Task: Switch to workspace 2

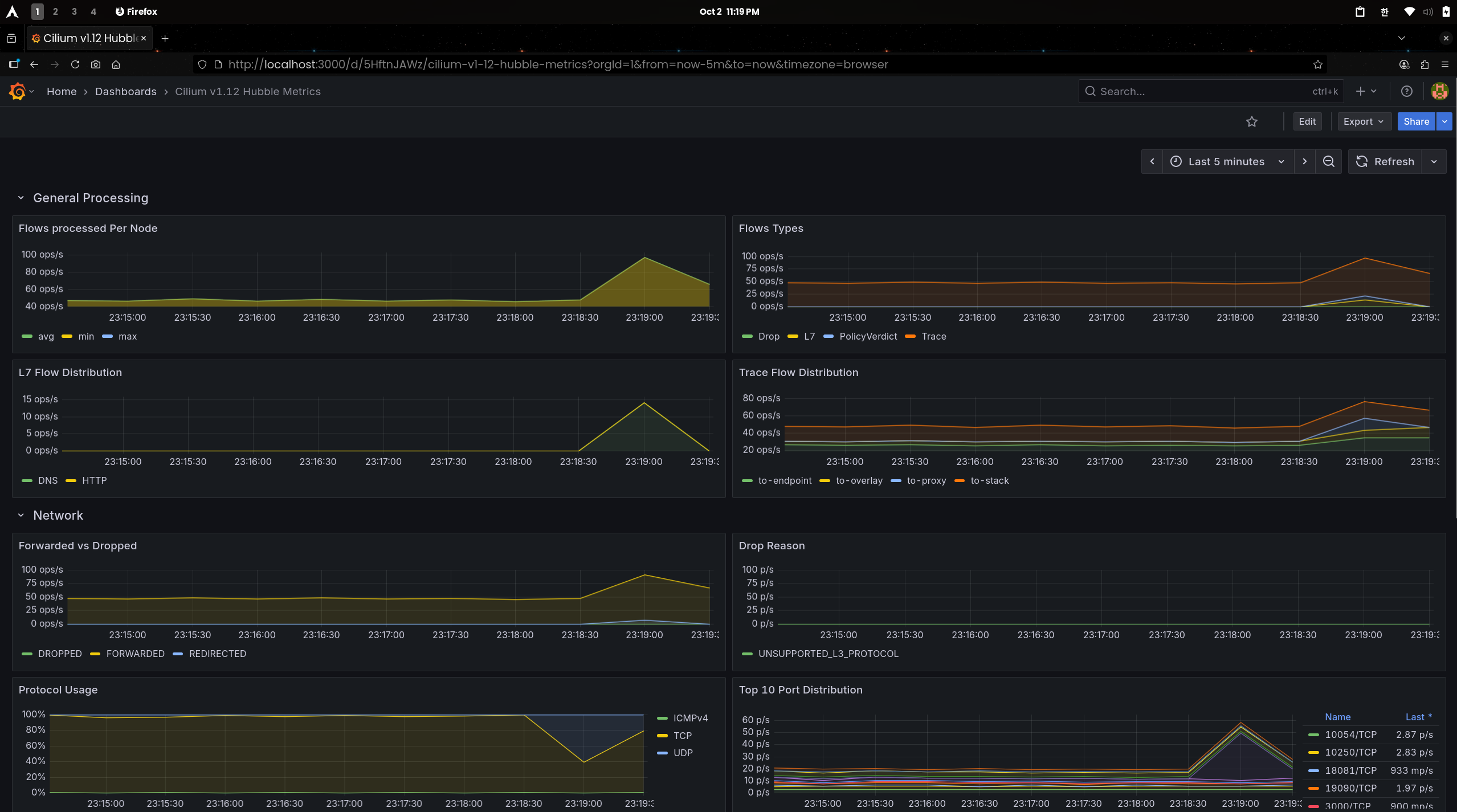Action: pyautogui.click(x=55, y=11)
